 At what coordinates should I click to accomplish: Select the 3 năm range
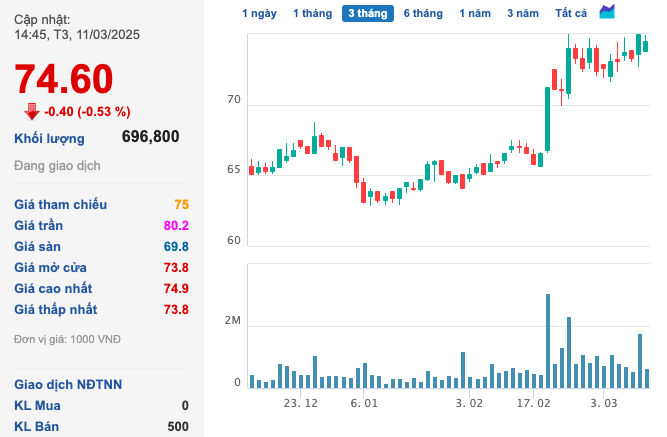coord(522,13)
